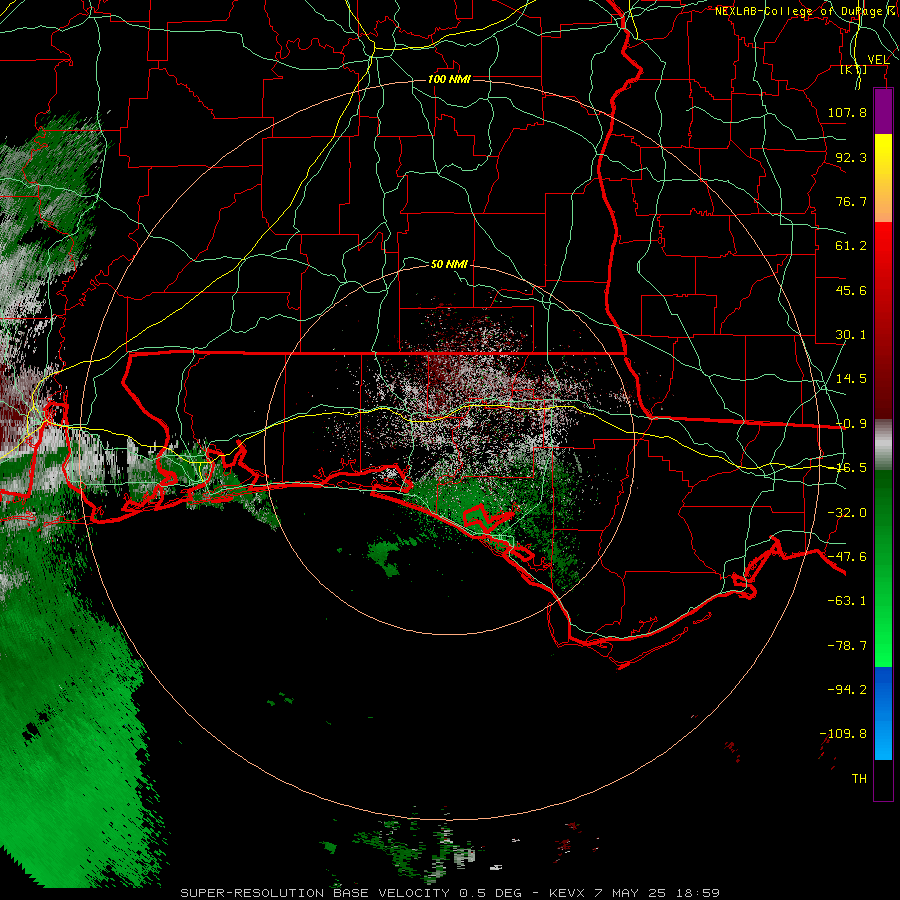Select the -32.0 velocity scale value

coord(847,513)
